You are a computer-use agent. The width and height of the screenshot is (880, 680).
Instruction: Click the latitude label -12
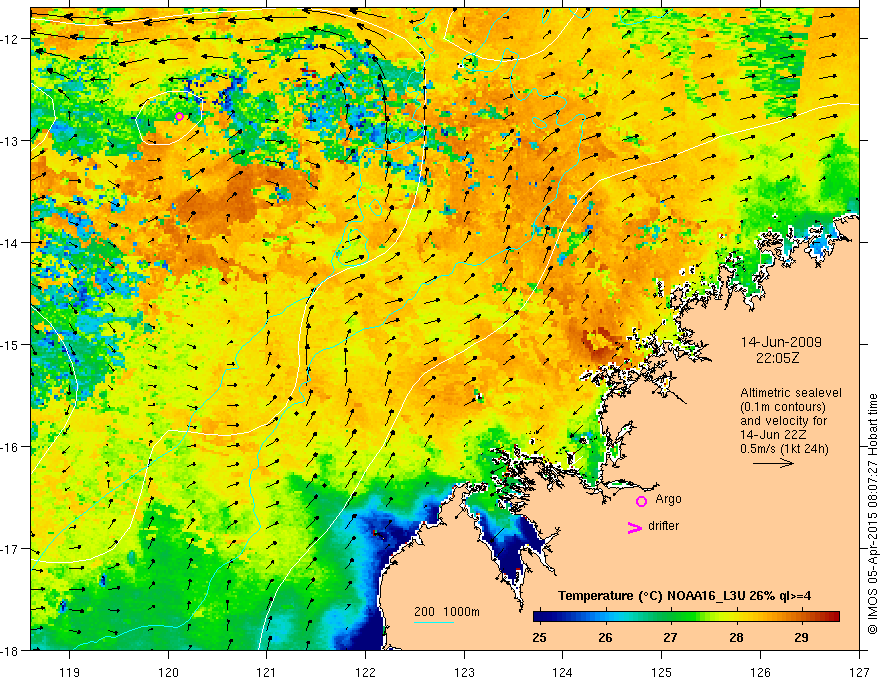pos(11,39)
